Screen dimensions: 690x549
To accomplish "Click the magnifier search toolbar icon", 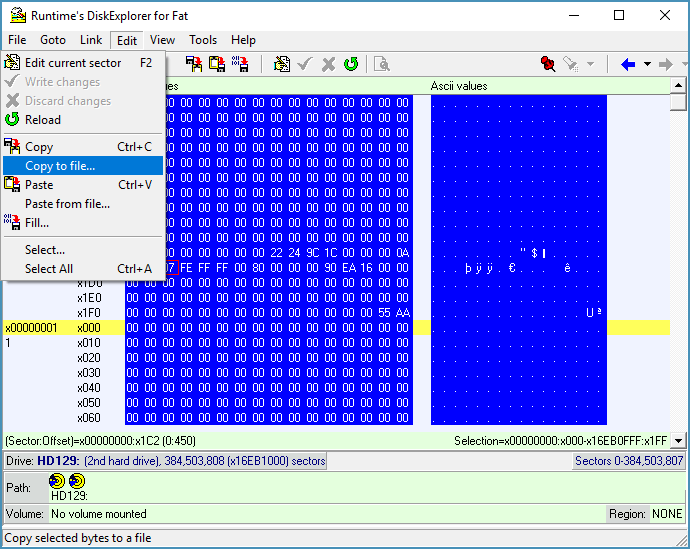I will click(x=381, y=64).
